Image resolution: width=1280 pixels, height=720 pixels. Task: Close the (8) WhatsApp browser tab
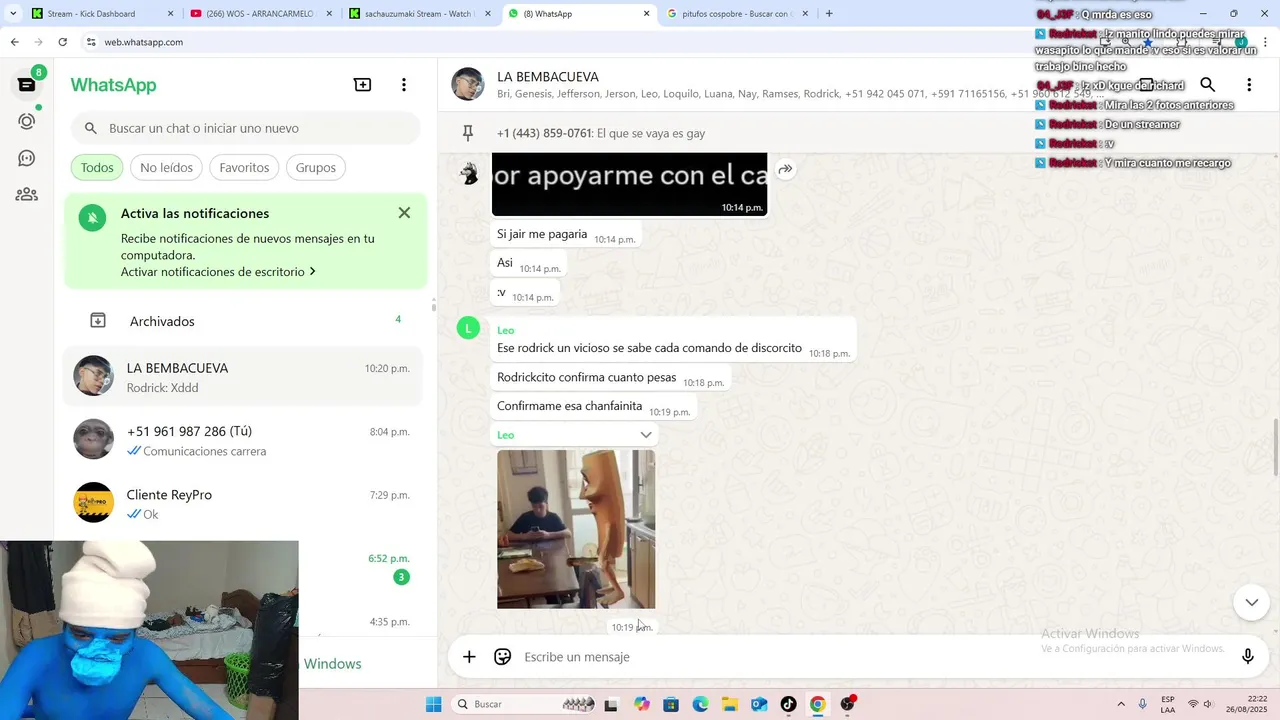point(646,14)
